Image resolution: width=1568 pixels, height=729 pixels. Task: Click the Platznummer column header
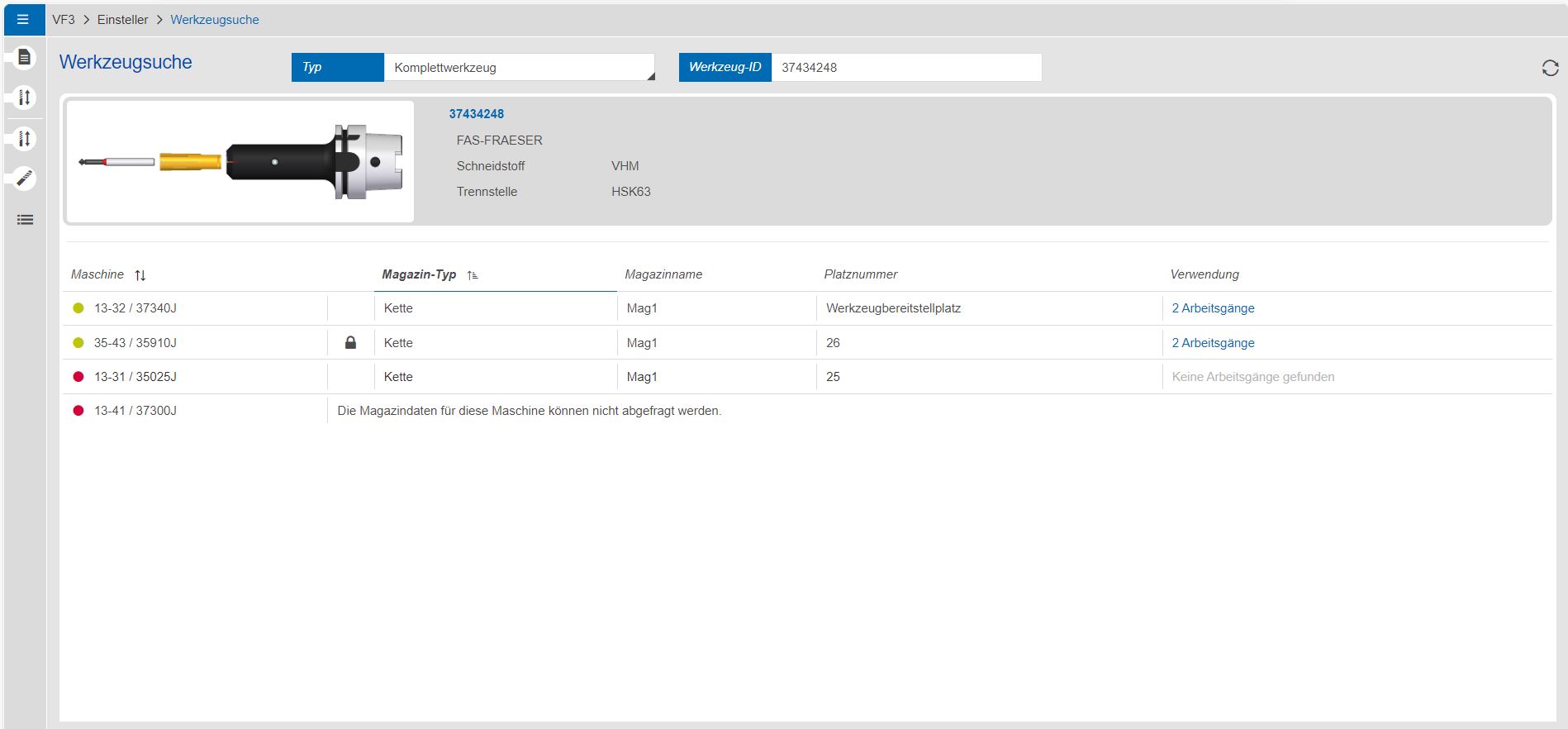tap(860, 274)
